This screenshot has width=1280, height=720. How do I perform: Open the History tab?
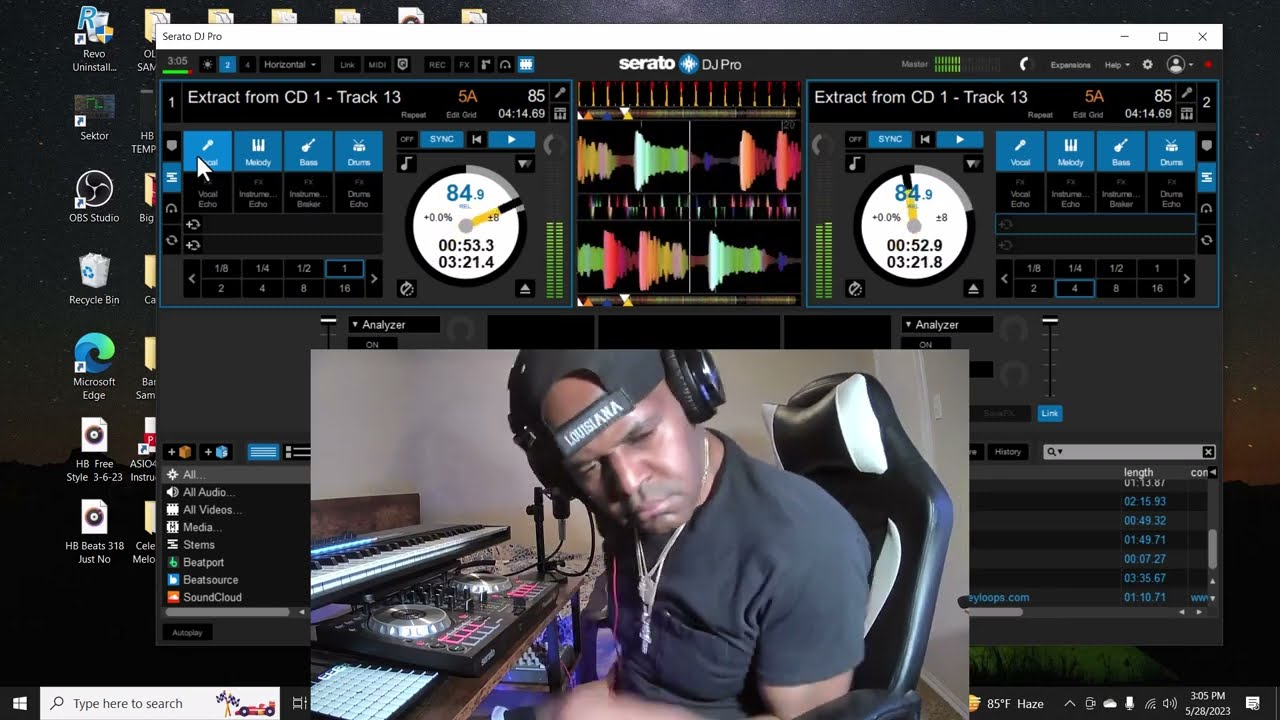coord(1008,452)
